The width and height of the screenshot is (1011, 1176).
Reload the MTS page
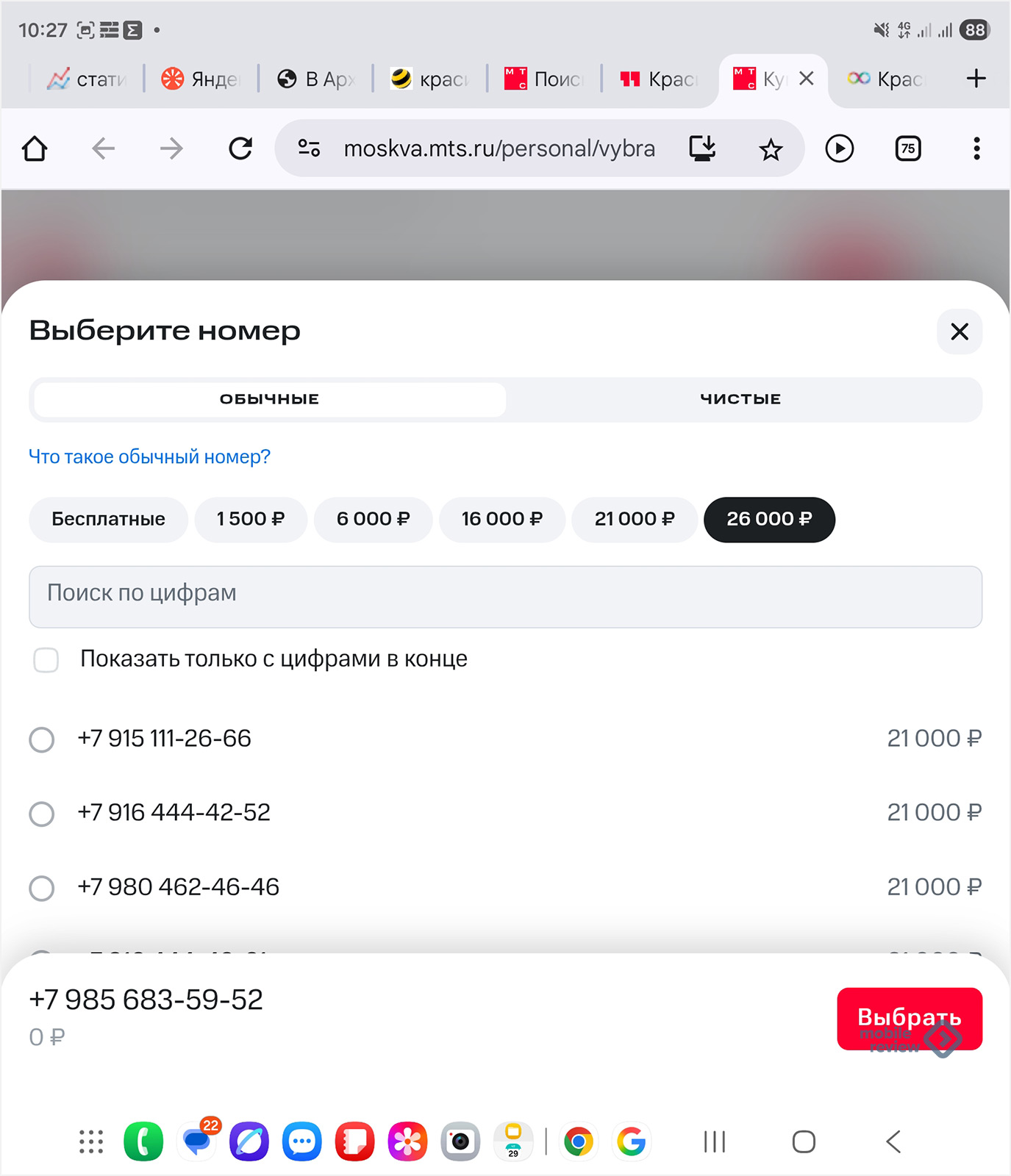240,149
